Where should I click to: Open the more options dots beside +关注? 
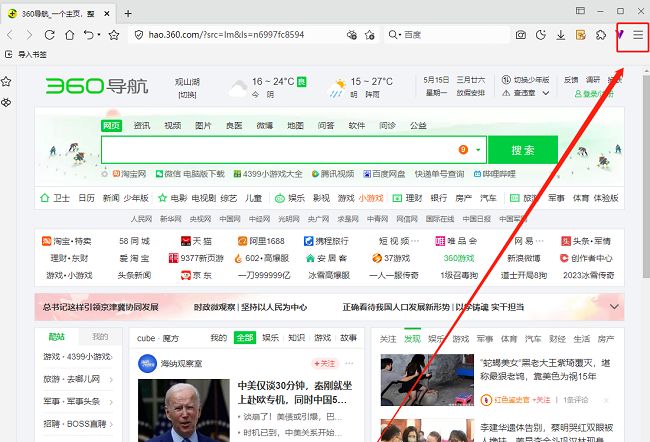349,364
